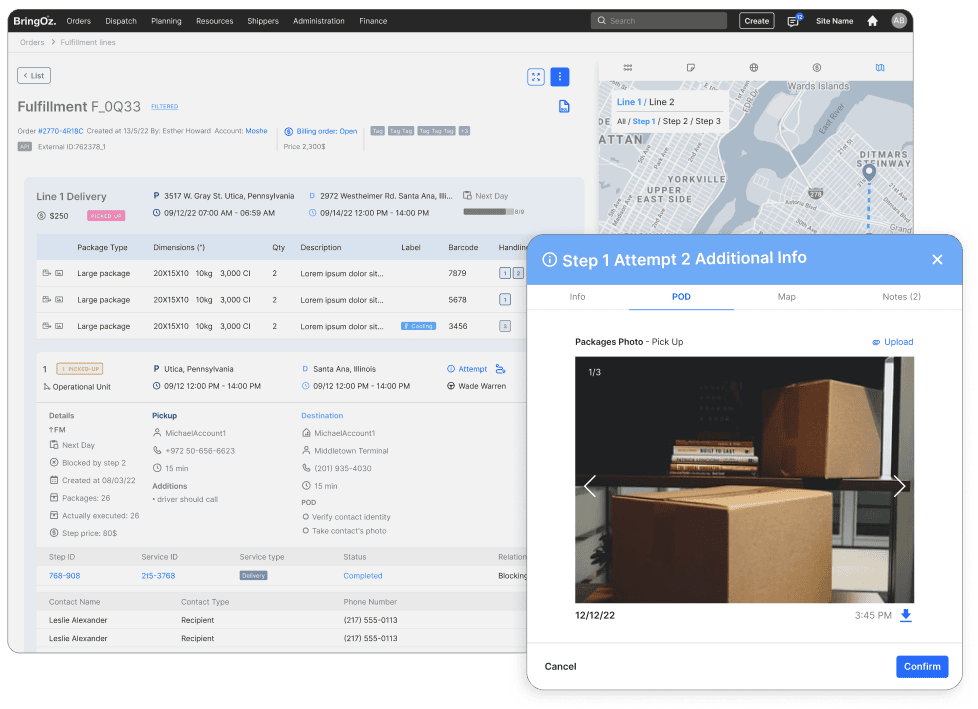Open Service ID 215-3768 link
This screenshot has width=978, height=709.
[x=158, y=576]
